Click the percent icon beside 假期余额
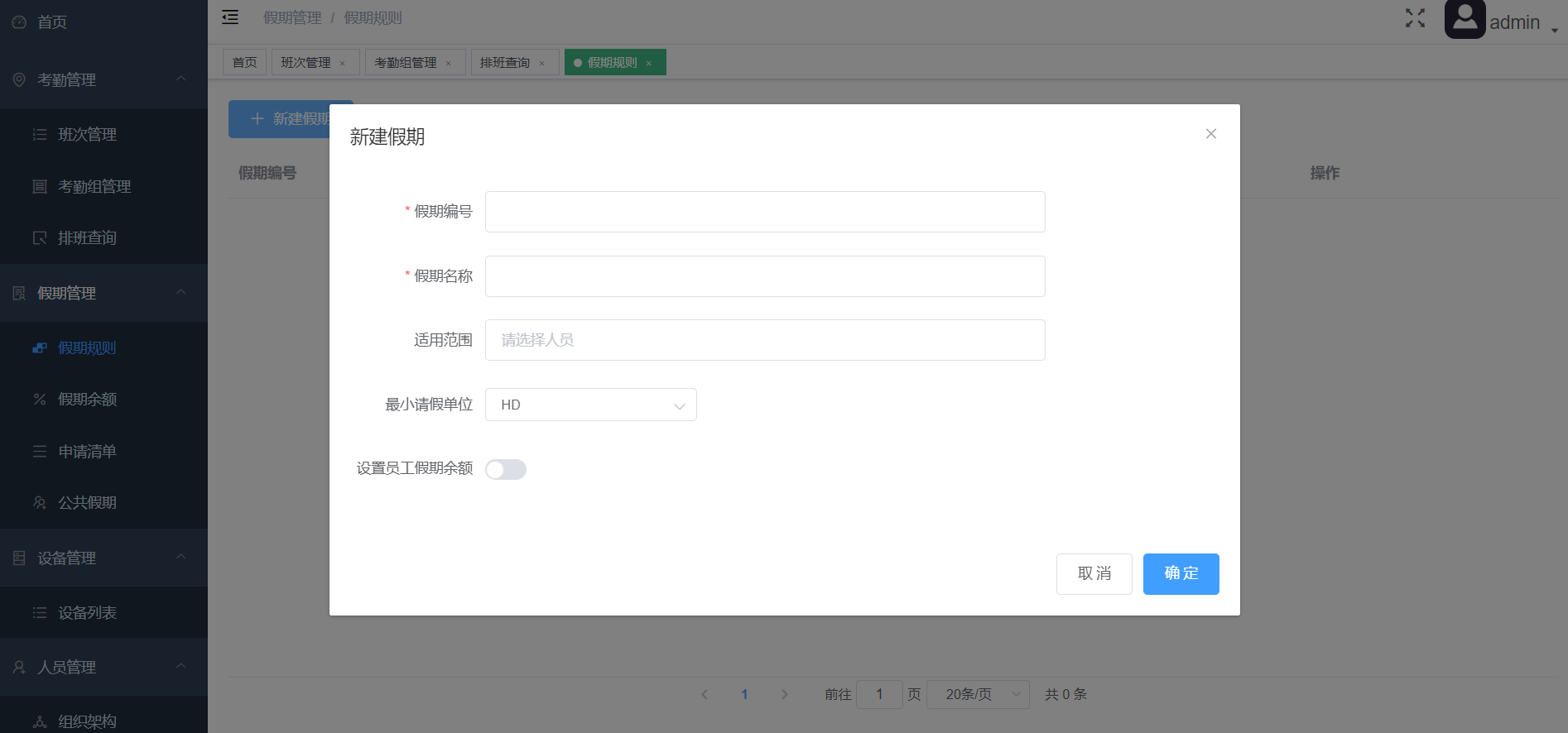This screenshot has height=733, width=1568. [40, 400]
